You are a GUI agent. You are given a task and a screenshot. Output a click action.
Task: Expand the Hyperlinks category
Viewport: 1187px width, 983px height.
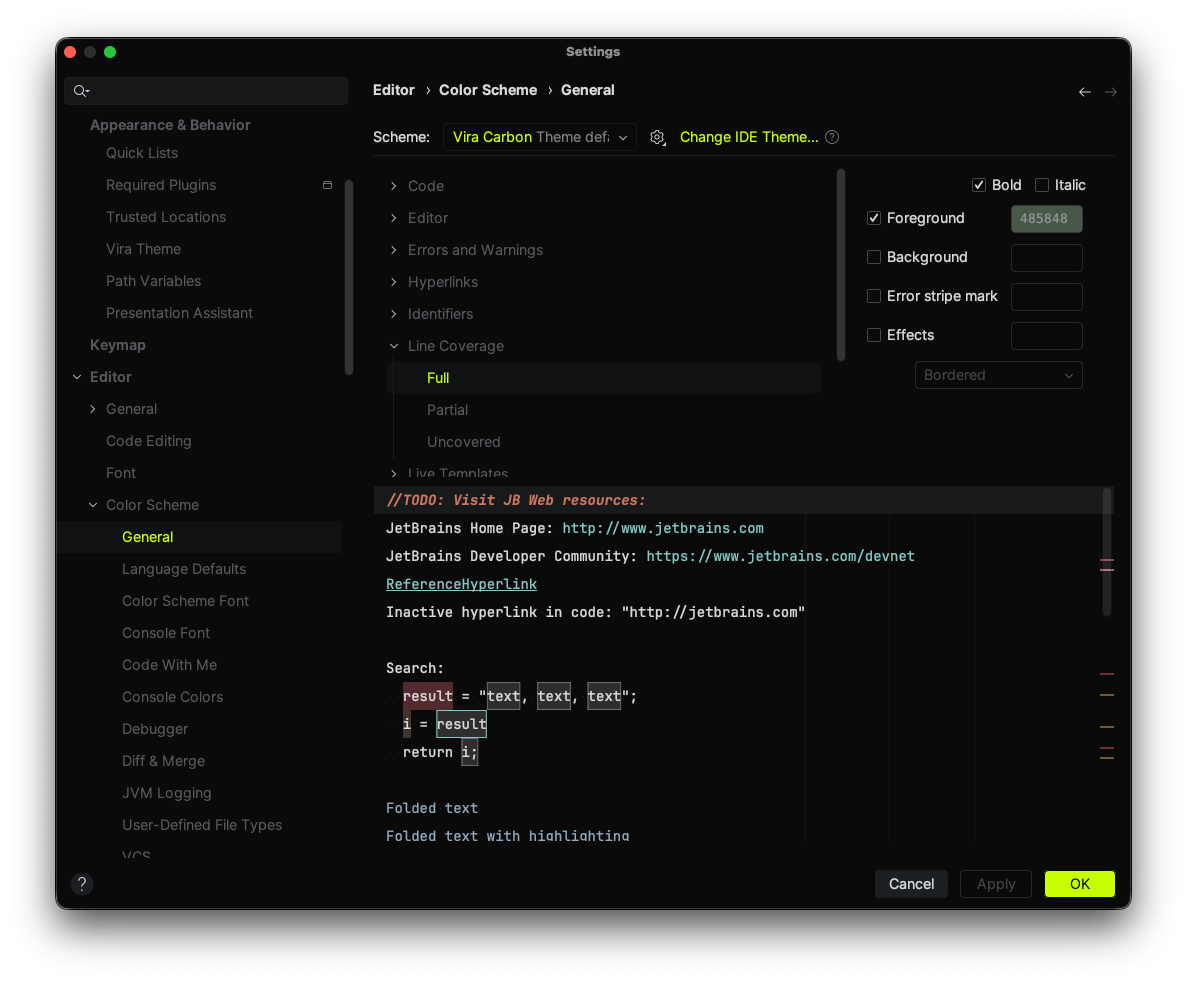coord(394,282)
